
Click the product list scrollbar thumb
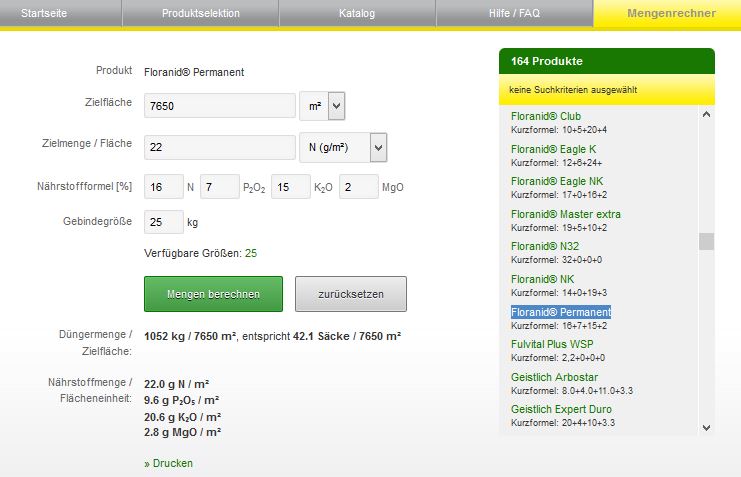(707, 242)
